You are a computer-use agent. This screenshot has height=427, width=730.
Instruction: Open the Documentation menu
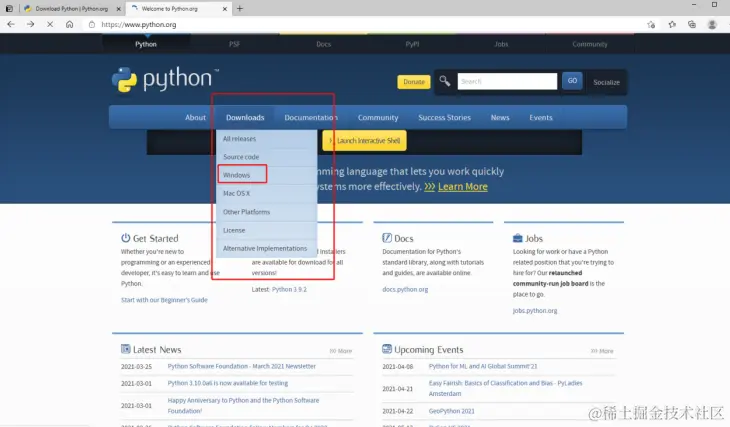pos(311,117)
